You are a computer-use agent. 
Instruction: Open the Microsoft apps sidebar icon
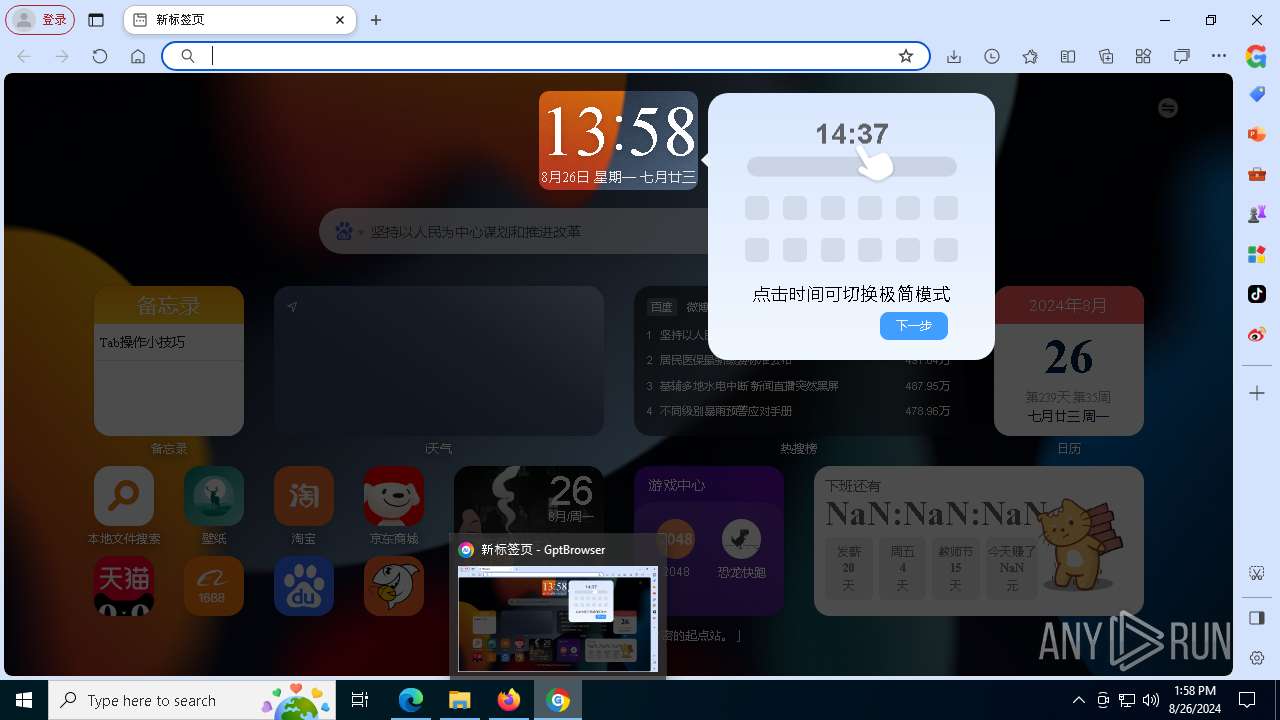[x=1257, y=254]
